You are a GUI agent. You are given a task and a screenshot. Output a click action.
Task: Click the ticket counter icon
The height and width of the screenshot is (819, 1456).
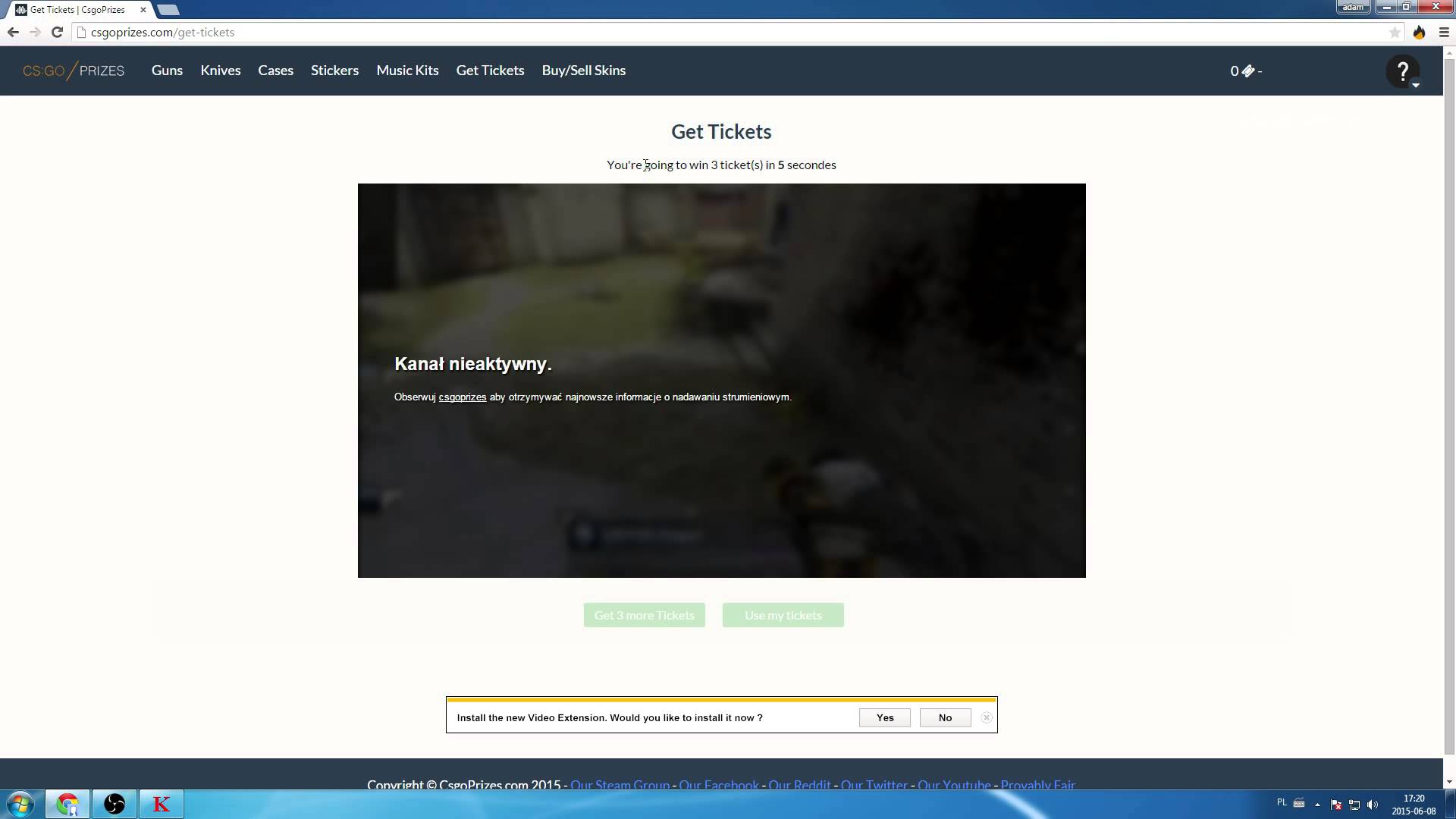pos(1248,71)
